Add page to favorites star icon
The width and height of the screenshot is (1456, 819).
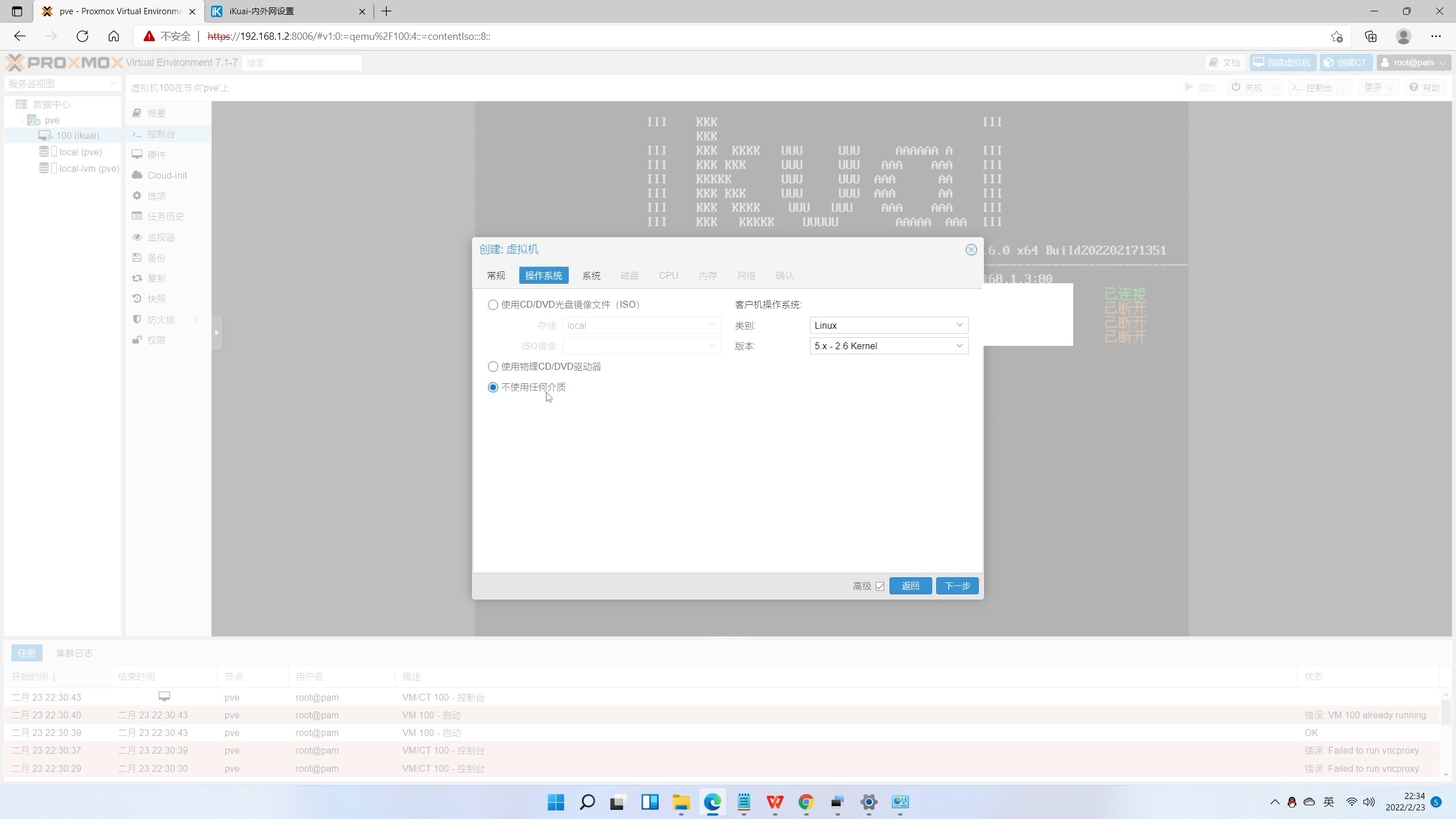(x=1337, y=36)
